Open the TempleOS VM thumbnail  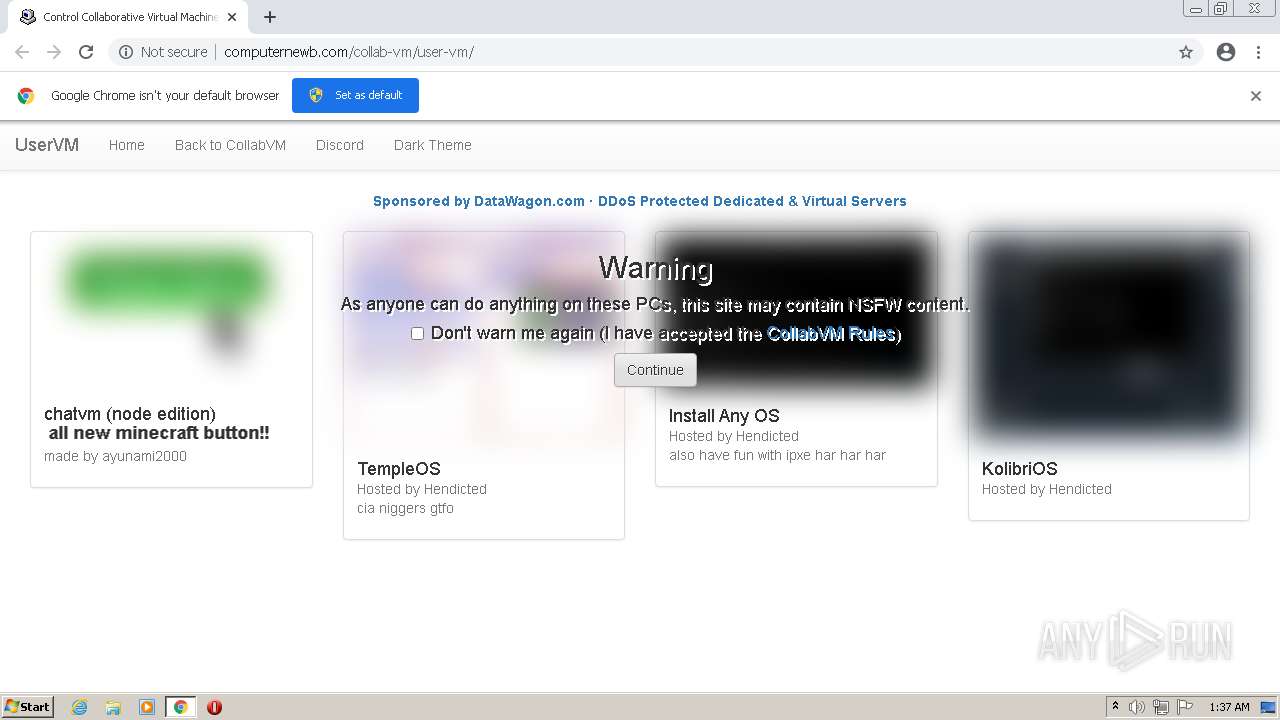click(x=484, y=342)
